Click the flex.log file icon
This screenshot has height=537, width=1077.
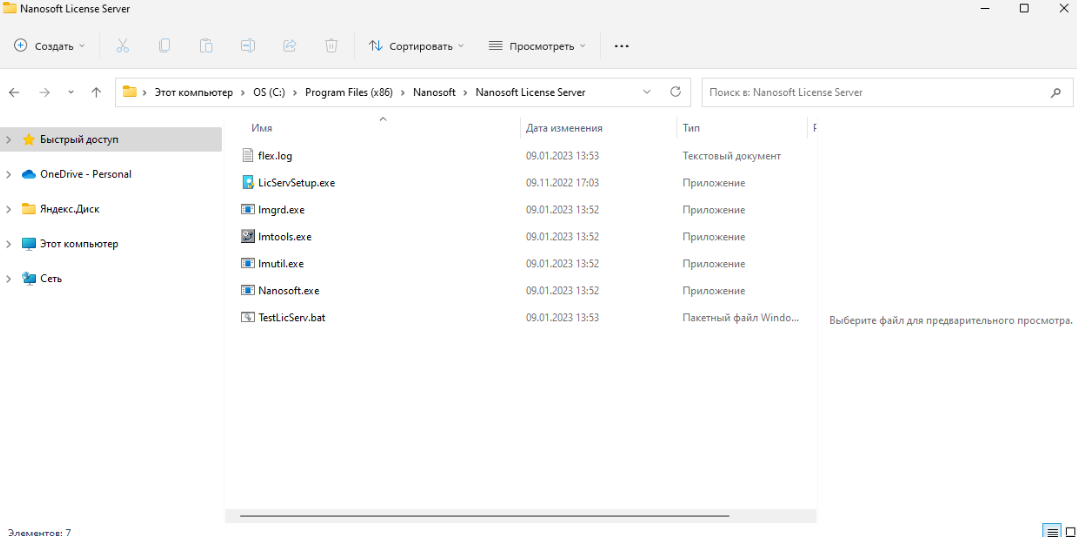point(248,156)
